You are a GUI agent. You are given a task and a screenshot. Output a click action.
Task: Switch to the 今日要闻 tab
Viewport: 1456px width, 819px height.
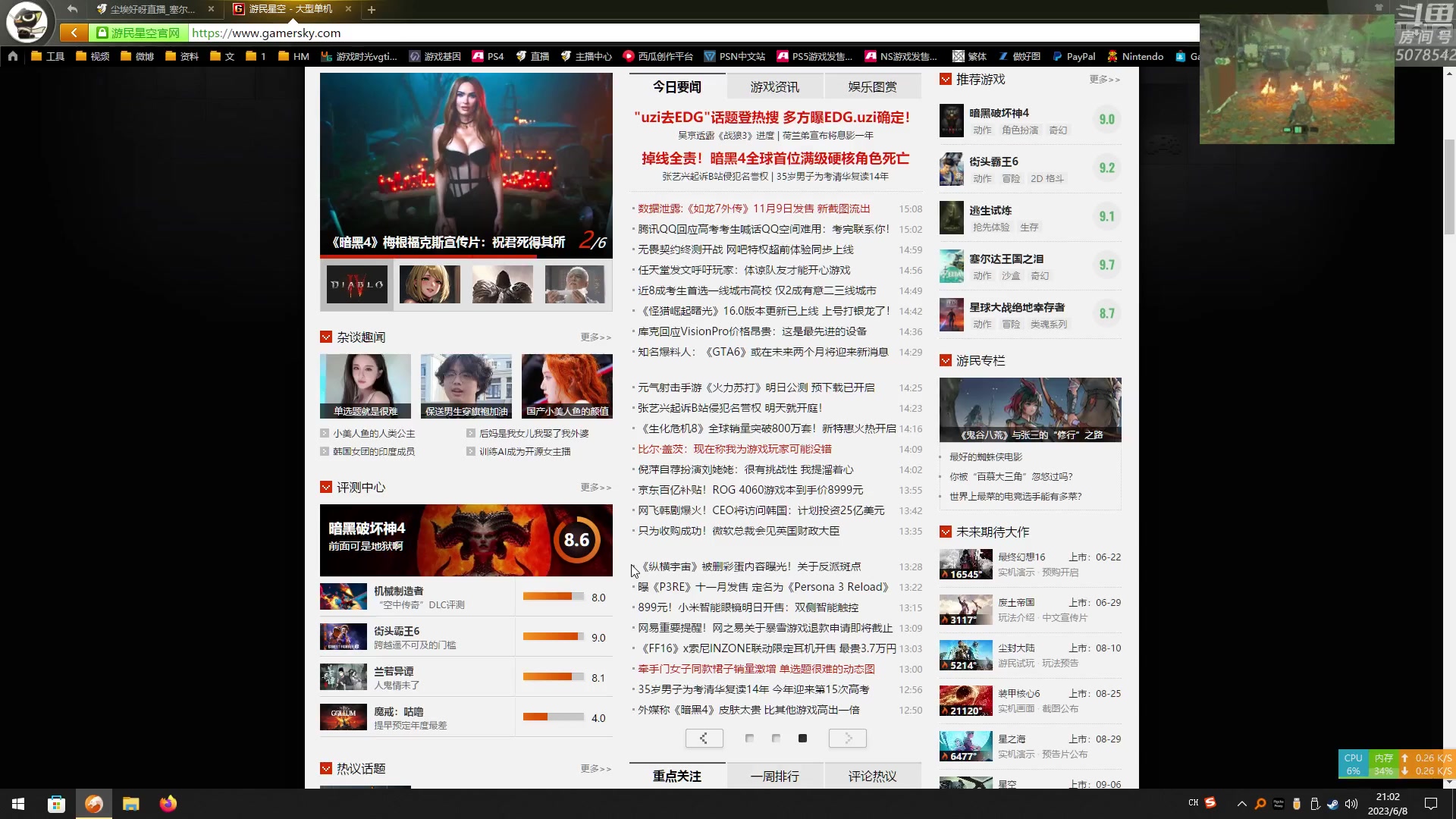677,86
